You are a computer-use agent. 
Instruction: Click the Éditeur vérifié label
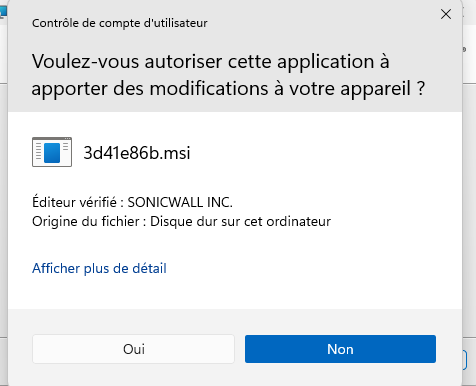tap(74, 202)
